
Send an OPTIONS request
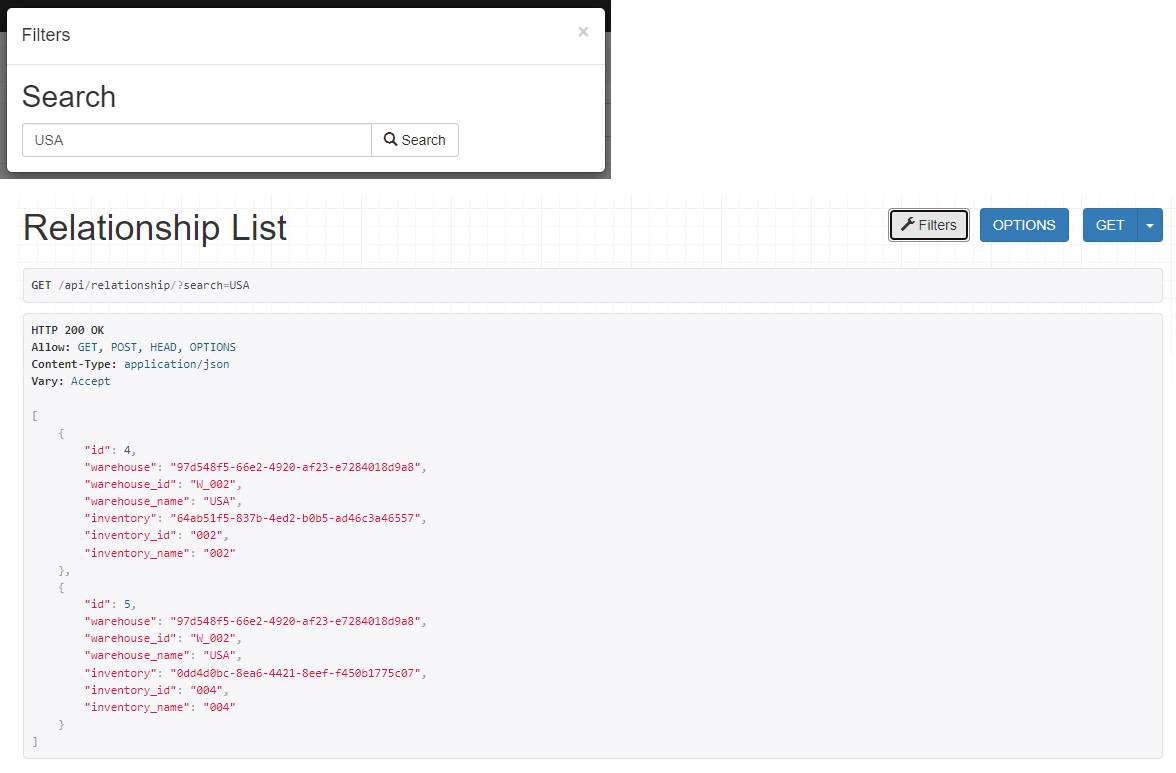tap(1024, 225)
